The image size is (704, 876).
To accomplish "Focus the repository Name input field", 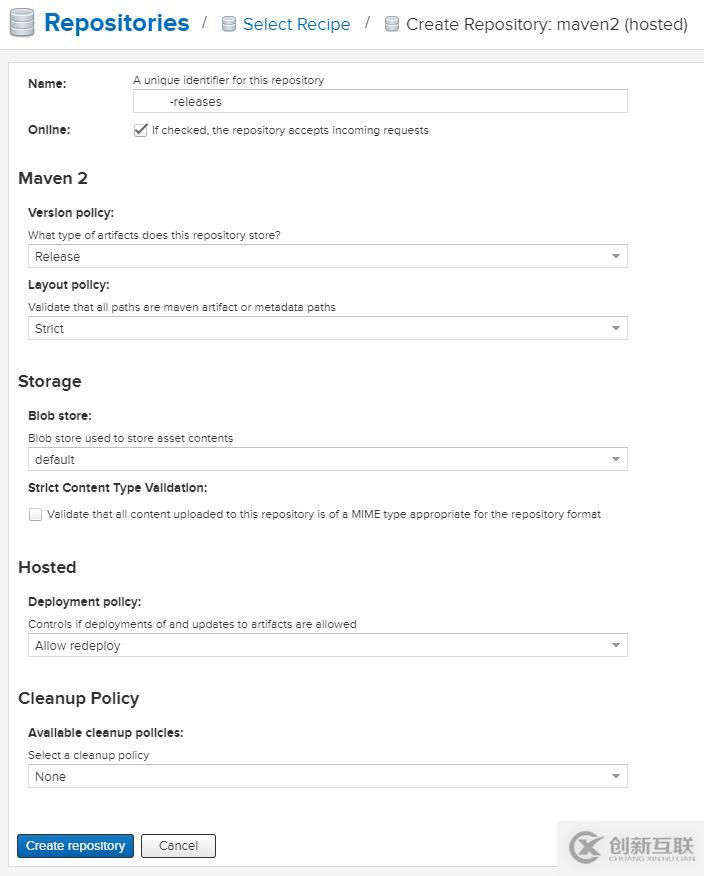I will point(380,101).
